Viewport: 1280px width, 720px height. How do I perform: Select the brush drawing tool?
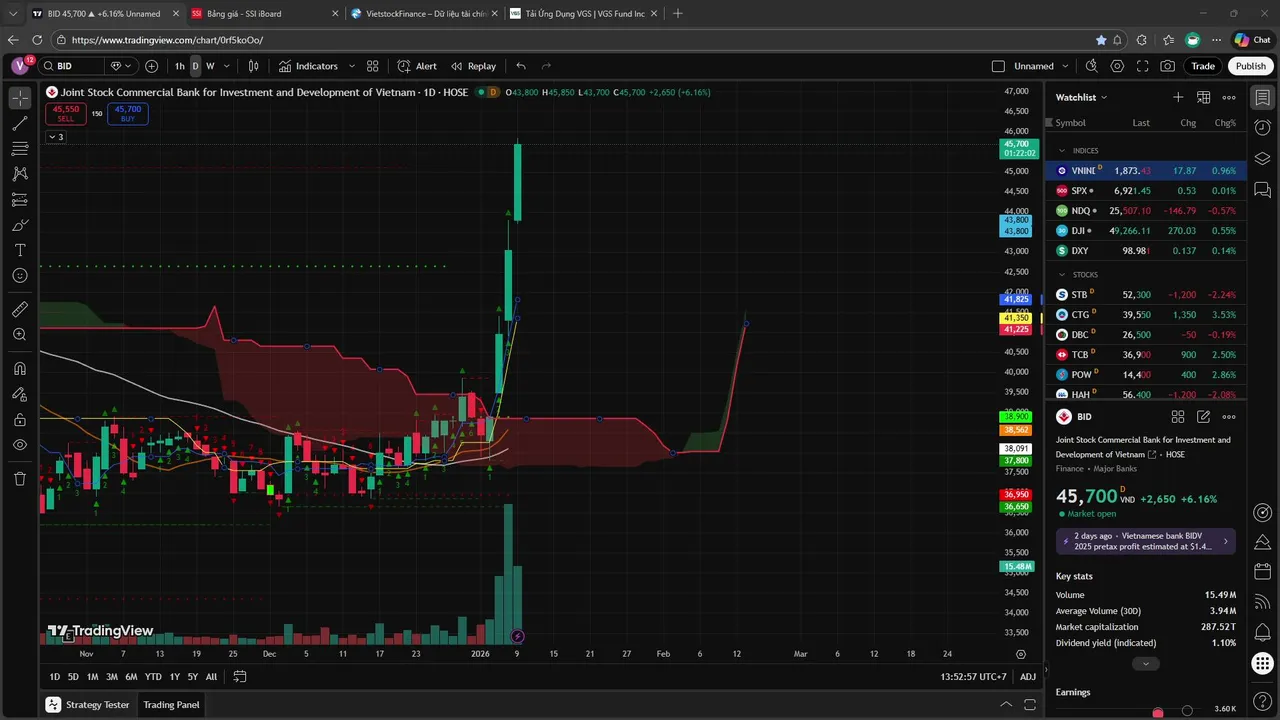click(20, 225)
